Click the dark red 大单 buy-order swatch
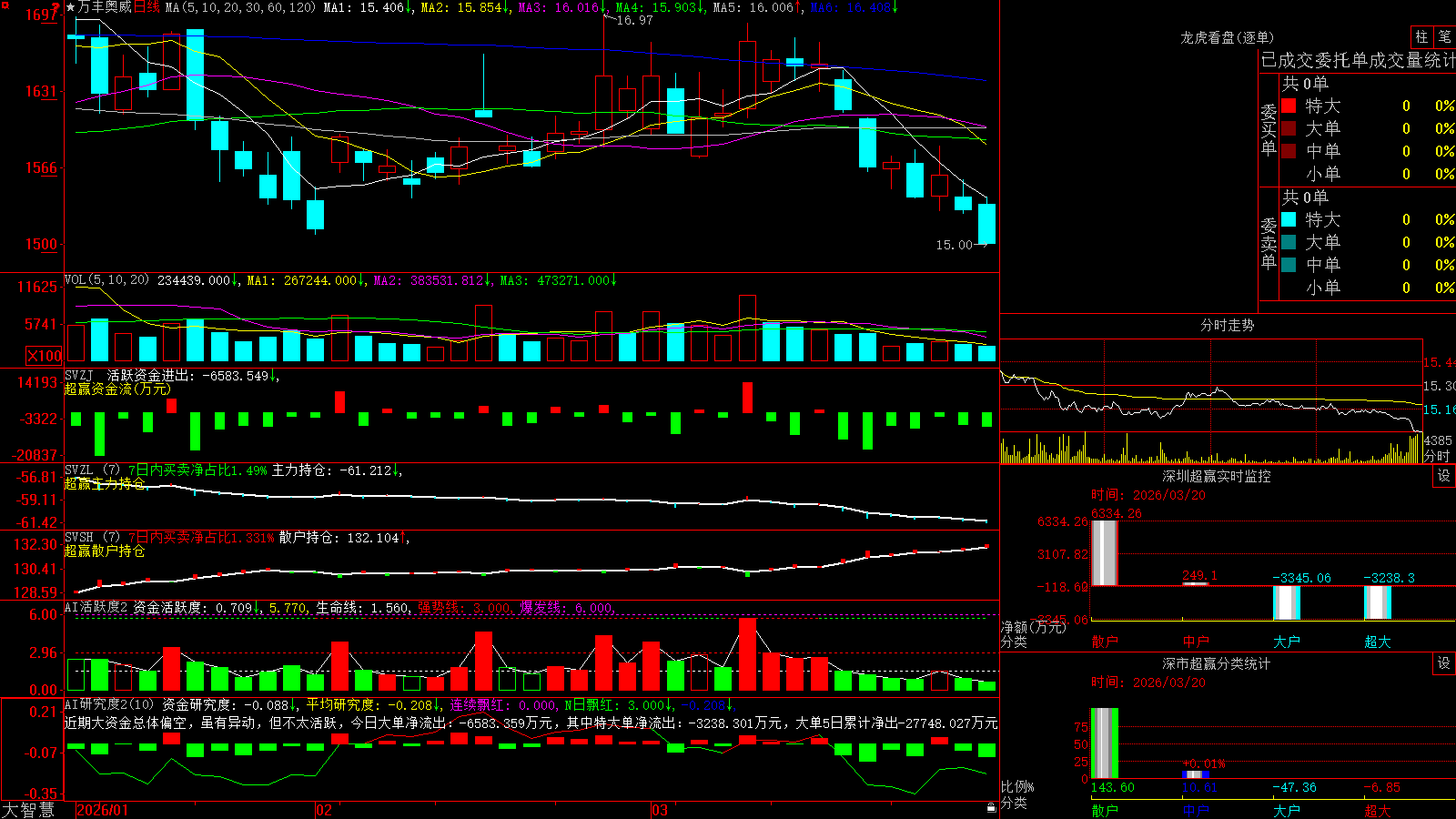The width and height of the screenshot is (1456, 819). [1289, 128]
